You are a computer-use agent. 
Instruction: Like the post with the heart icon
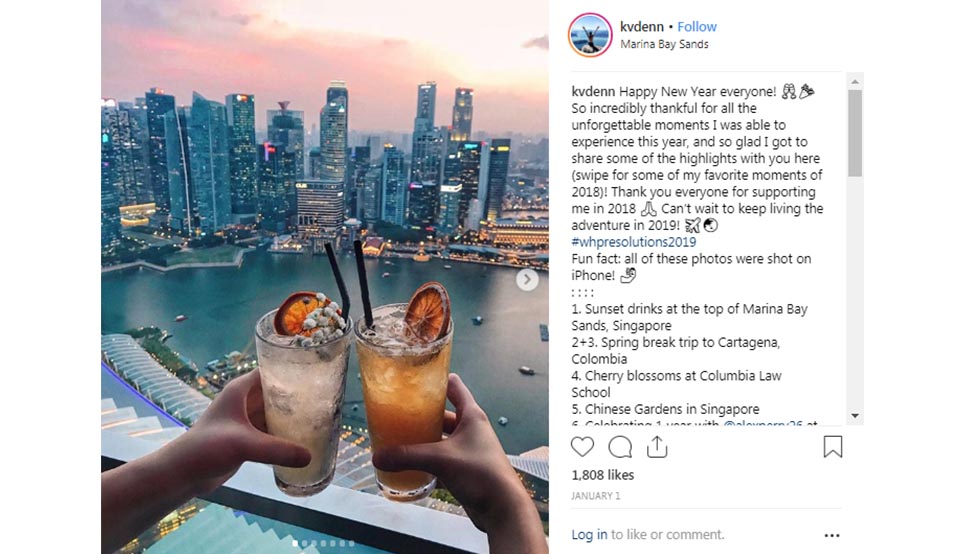point(582,447)
